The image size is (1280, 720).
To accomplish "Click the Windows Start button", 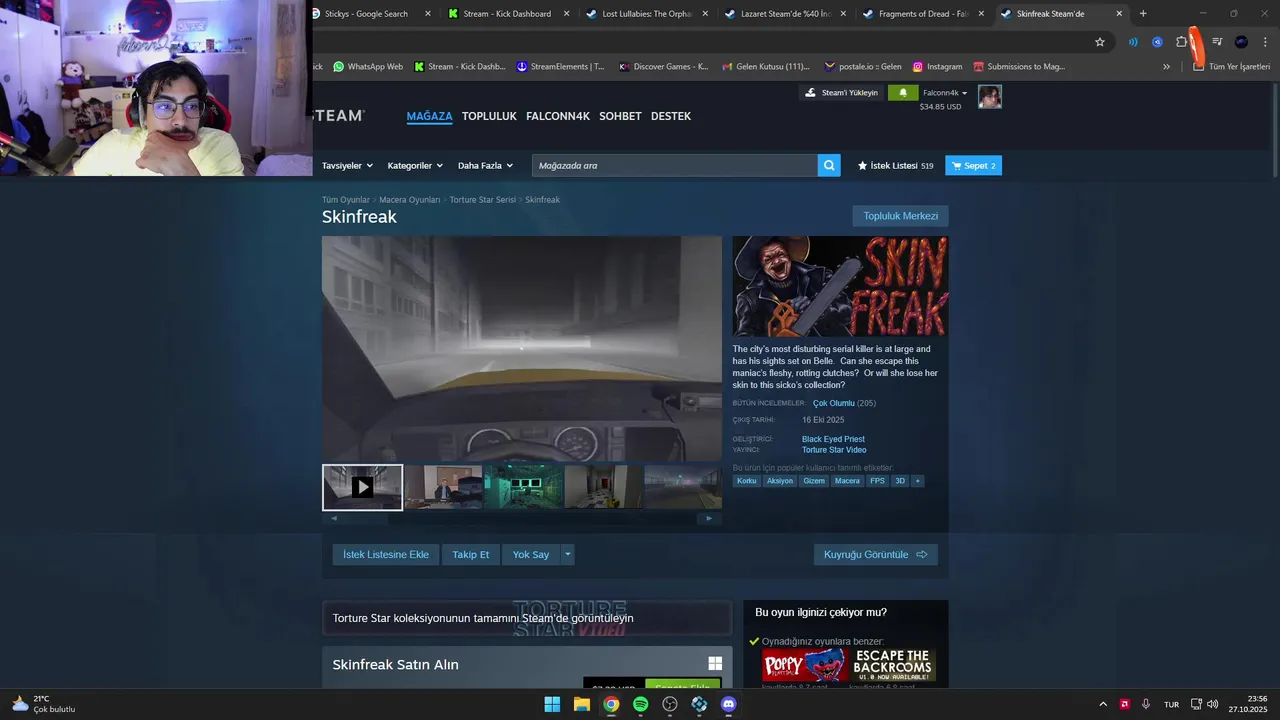I will coord(552,704).
